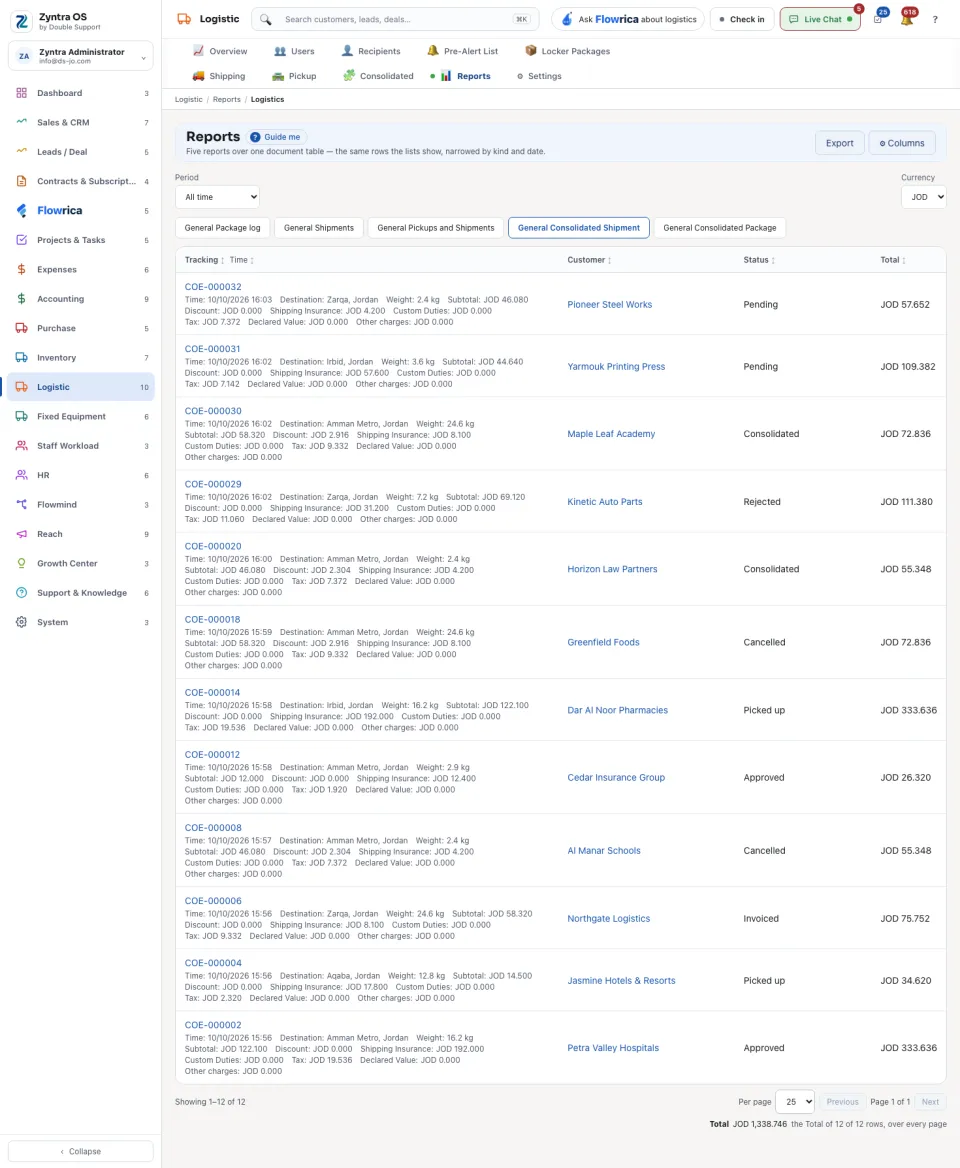The image size is (960, 1168).
Task: Click the Reach megaphone icon
Action: 22,534
